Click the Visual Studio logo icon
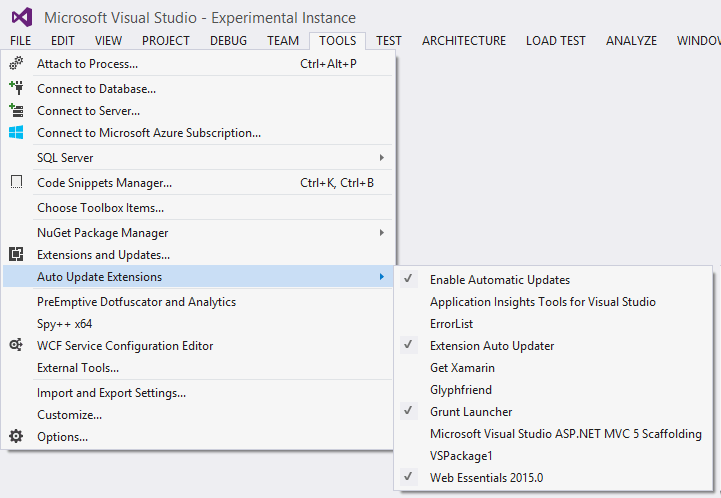 click(22, 17)
